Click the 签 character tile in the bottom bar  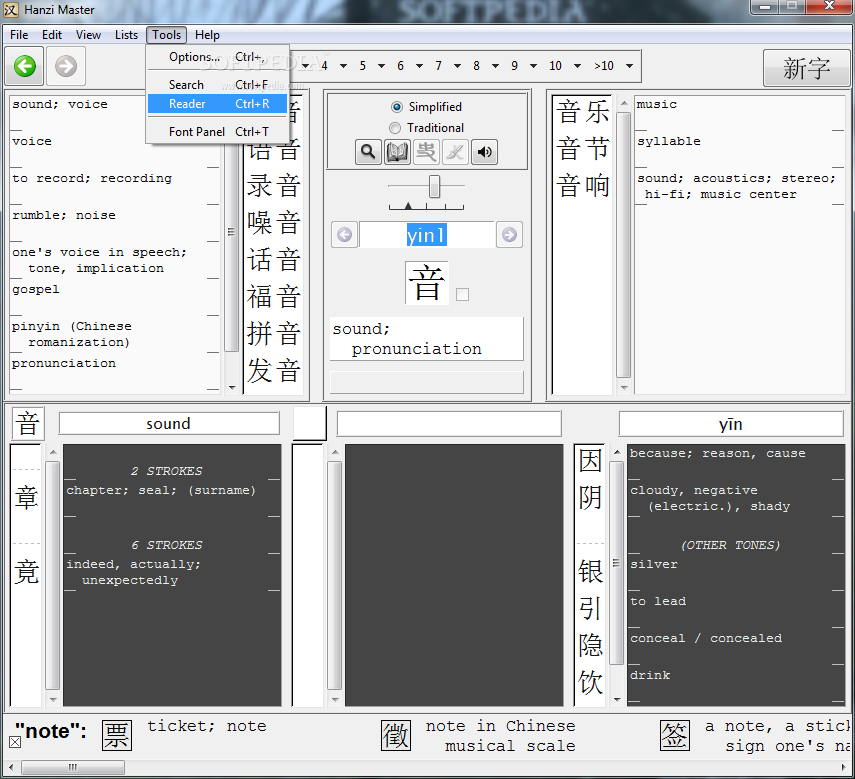[675, 735]
